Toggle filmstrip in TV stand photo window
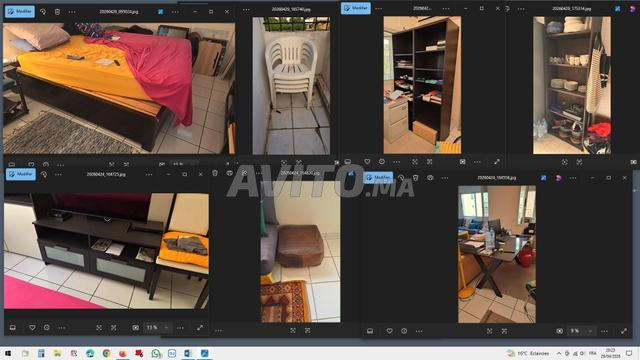Viewport: 640px width, 360px height. (x=13, y=327)
